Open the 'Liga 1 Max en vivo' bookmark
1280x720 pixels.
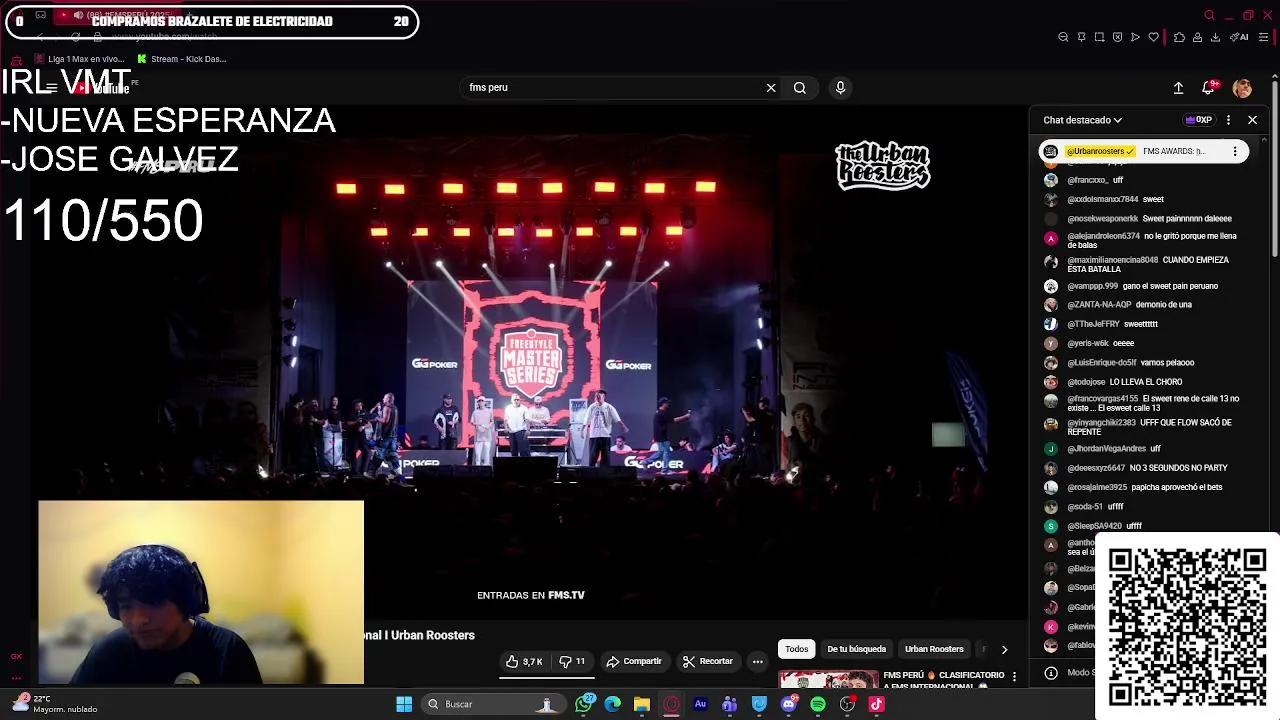[79, 59]
